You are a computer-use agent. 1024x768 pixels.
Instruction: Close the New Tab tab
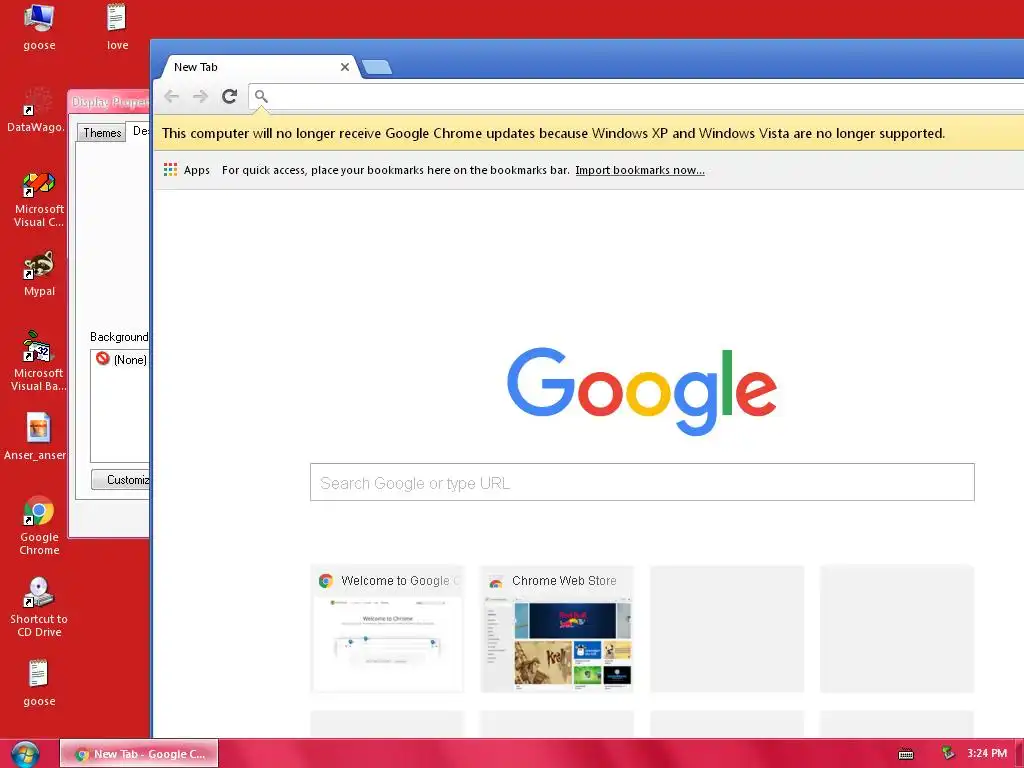tap(345, 67)
